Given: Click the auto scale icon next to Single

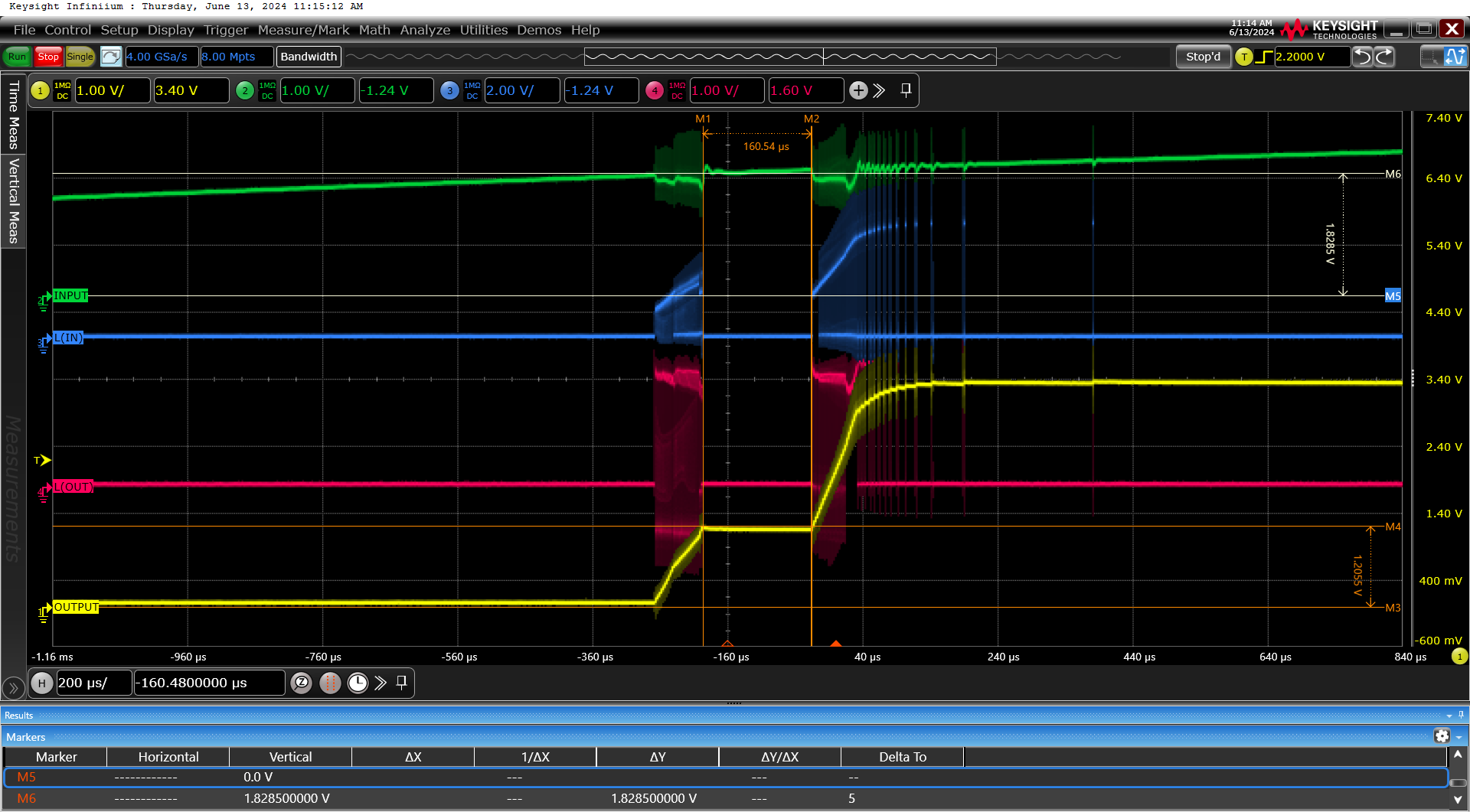Looking at the screenshot, I should pyautogui.click(x=111, y=57).
